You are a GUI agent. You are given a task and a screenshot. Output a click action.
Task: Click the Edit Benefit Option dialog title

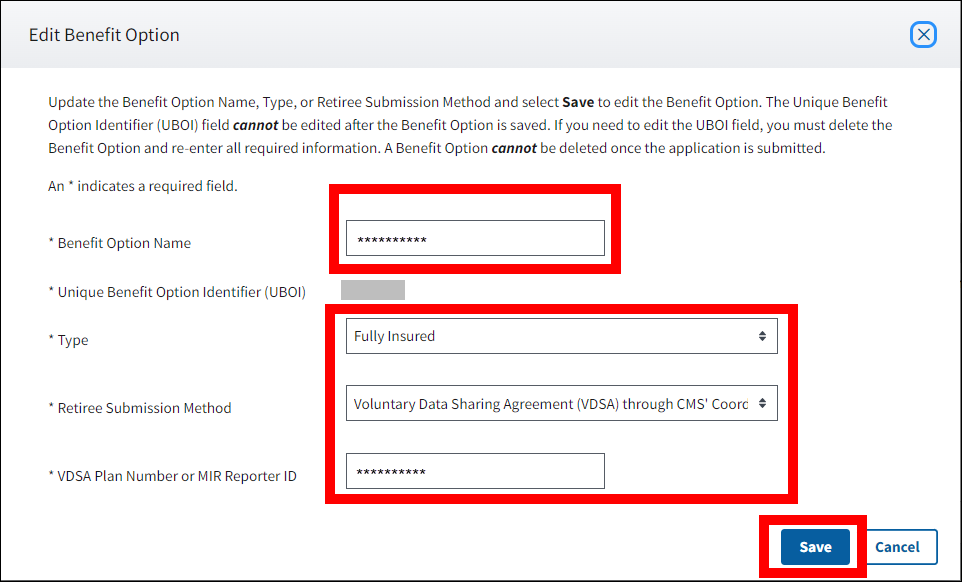[104, 35]
